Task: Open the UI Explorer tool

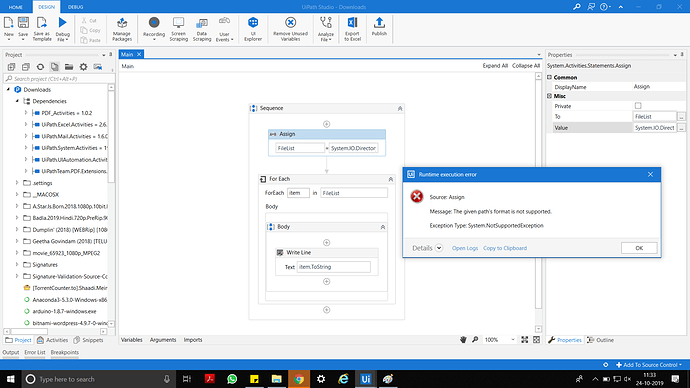Action: [253, 29]
